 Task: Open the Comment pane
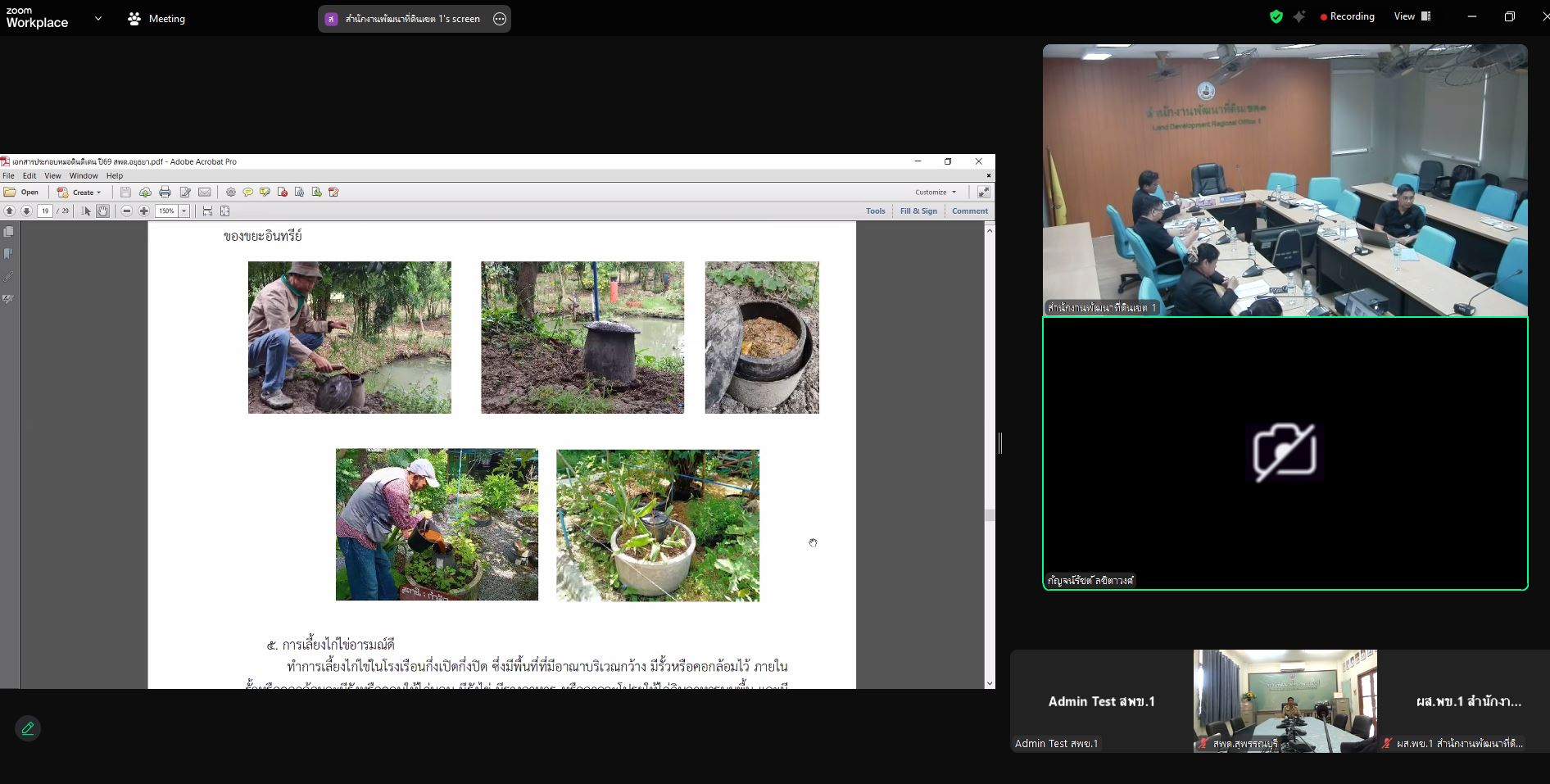pos(970,211)
